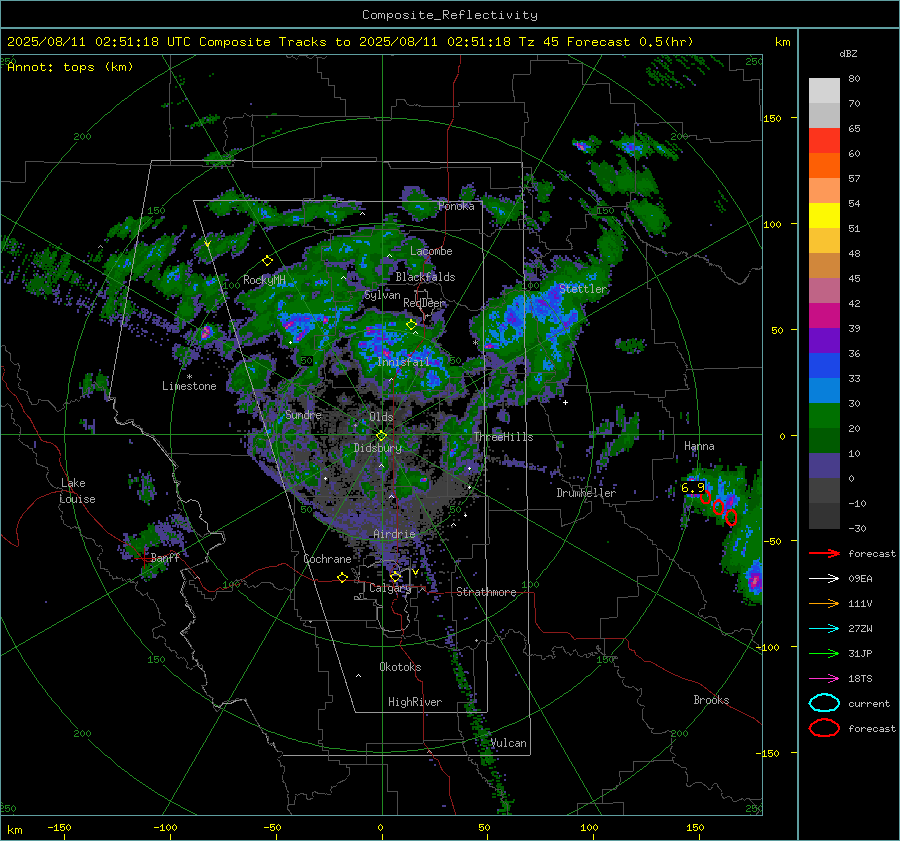Click the HighRiver town label

pos(415,702)
